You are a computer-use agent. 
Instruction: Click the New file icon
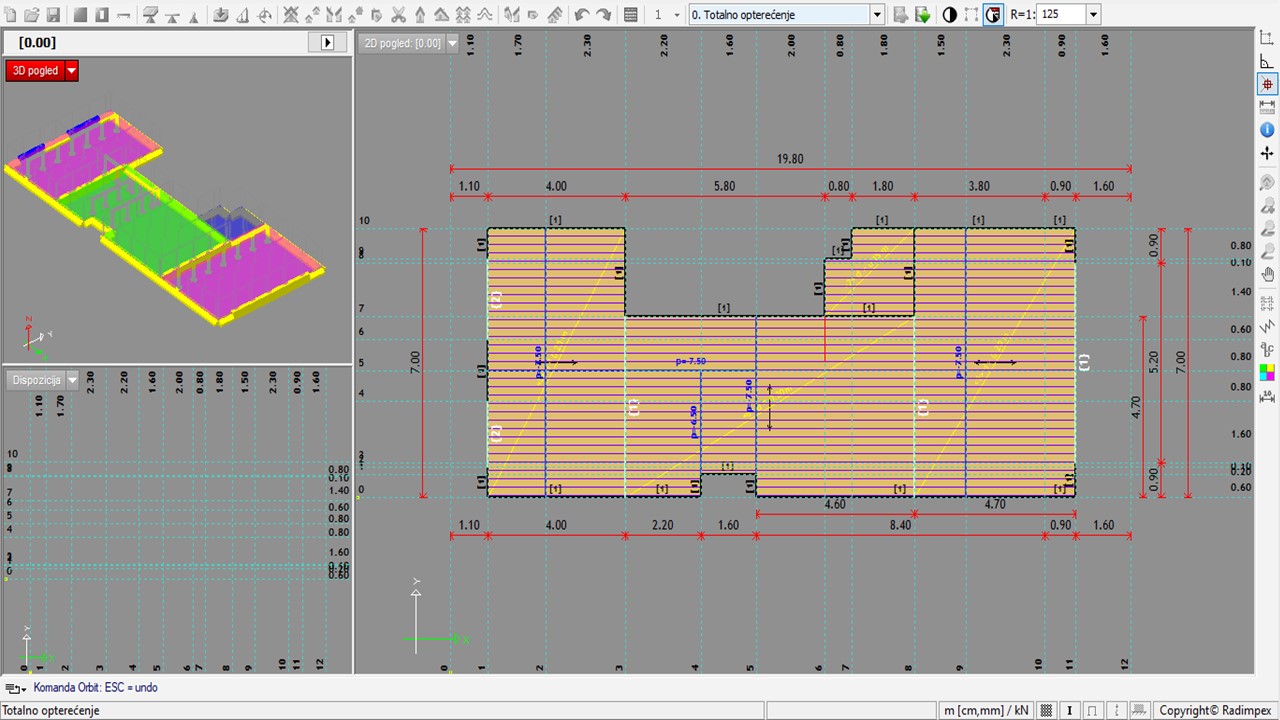[x=11, y=15]
